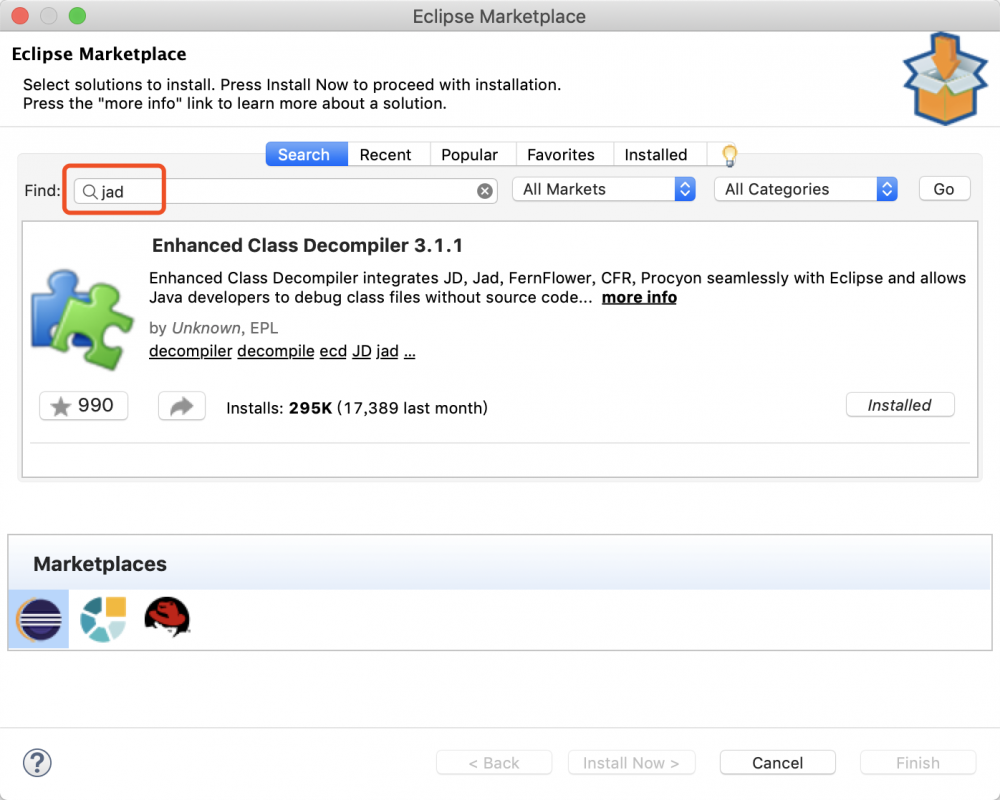Image resolution: width=1000 pixels, height=800 pixels.
Task: Click the ellipsis more-tags link
Action: pyautogui.click(x=409, y=353)
